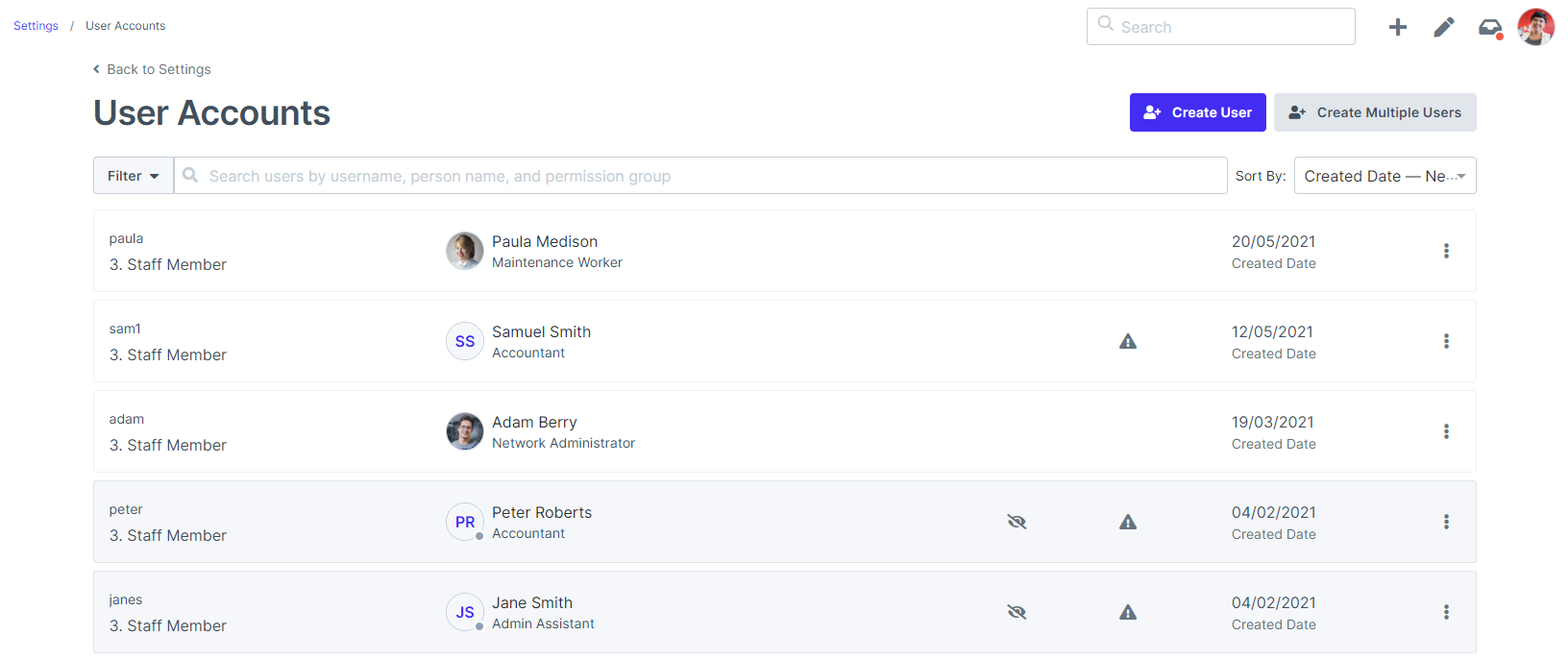This screenshot has height=660, width=1568.
Task: Click Back to Settings link
Action: 151,69
